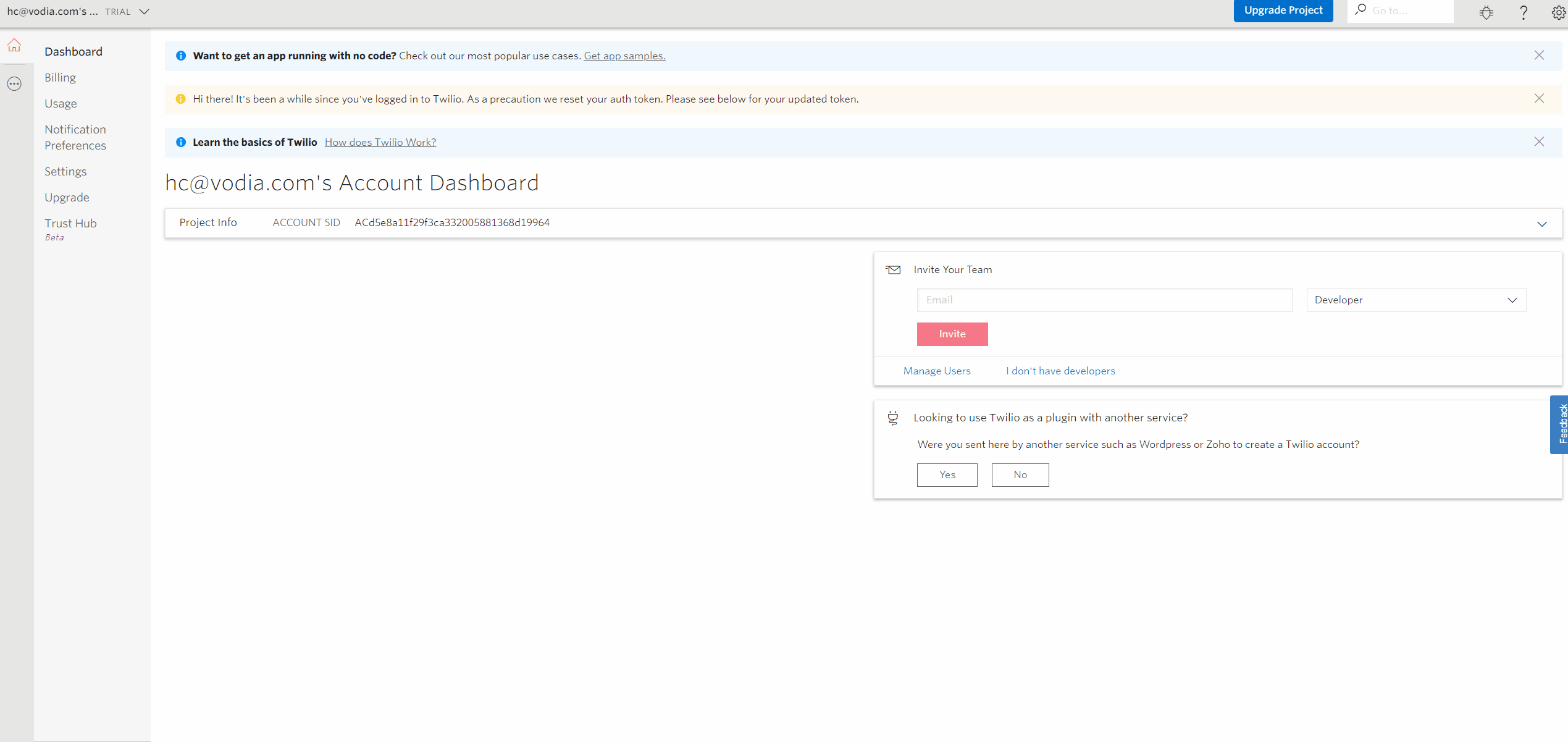Click the ACCOUNT SID label

pos(306,222)
